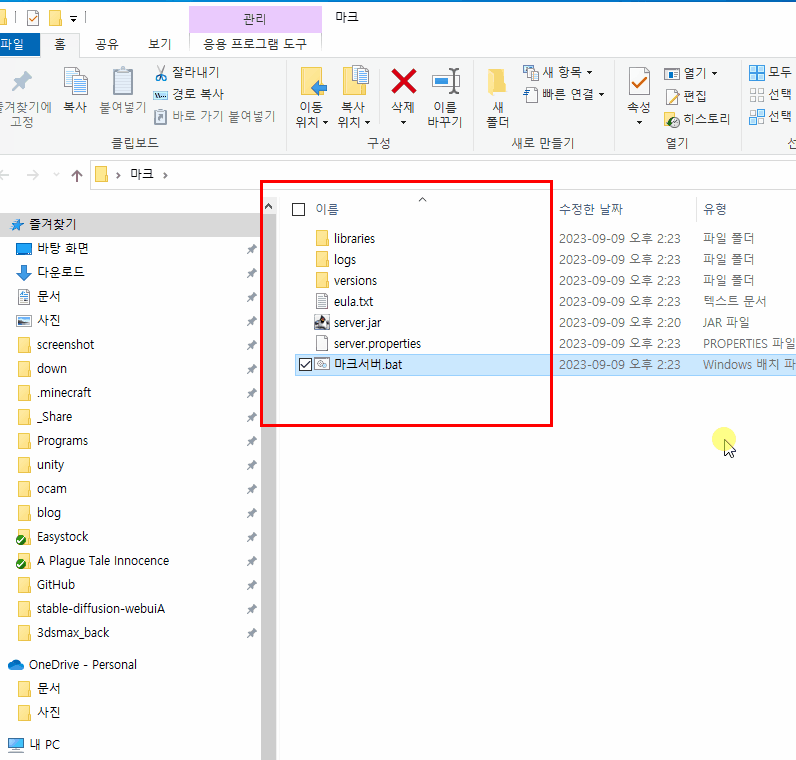The image size is (796, 760).
Task: Expand New item (새 항목) dropdown
Action: [x=589, y=73]
